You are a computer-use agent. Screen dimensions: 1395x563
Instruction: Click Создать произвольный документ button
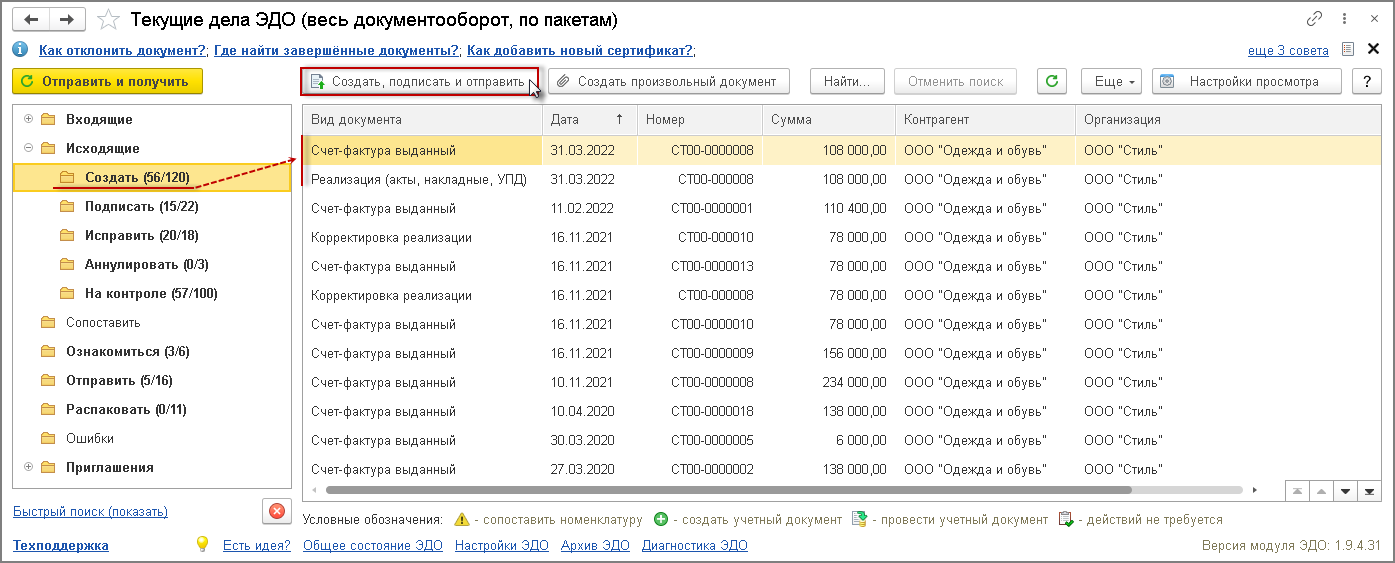click(x=668, y=81)
